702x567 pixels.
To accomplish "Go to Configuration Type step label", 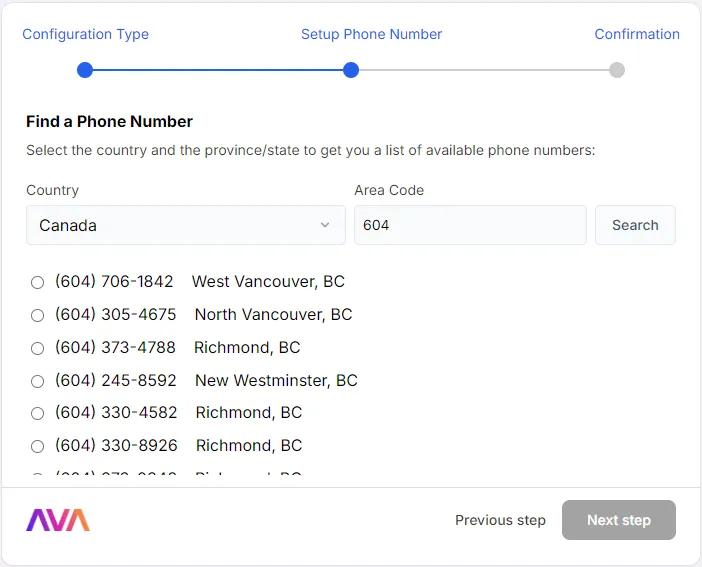I will point(86,34).
